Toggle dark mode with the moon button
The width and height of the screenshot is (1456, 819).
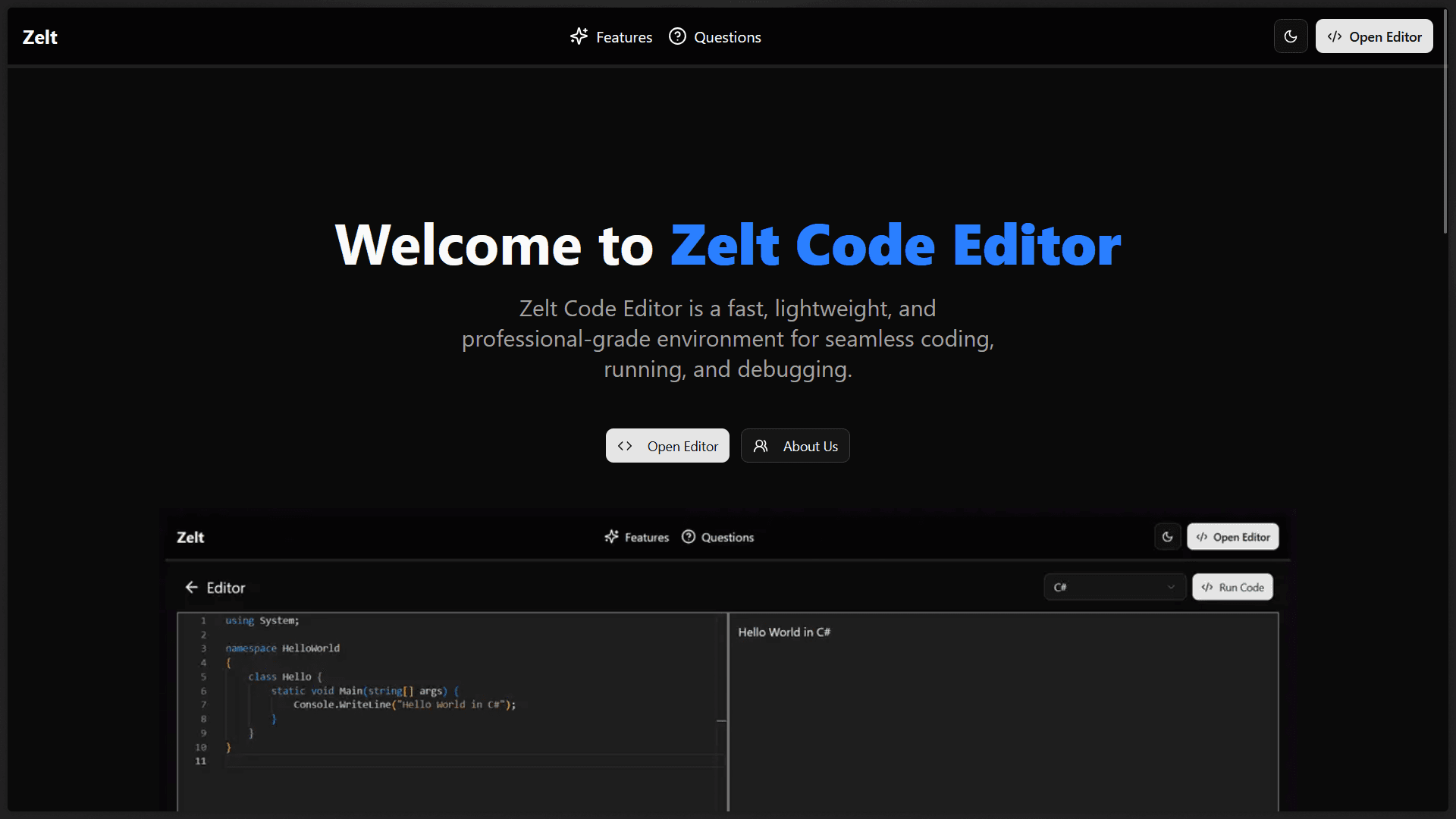point(1291,36)
